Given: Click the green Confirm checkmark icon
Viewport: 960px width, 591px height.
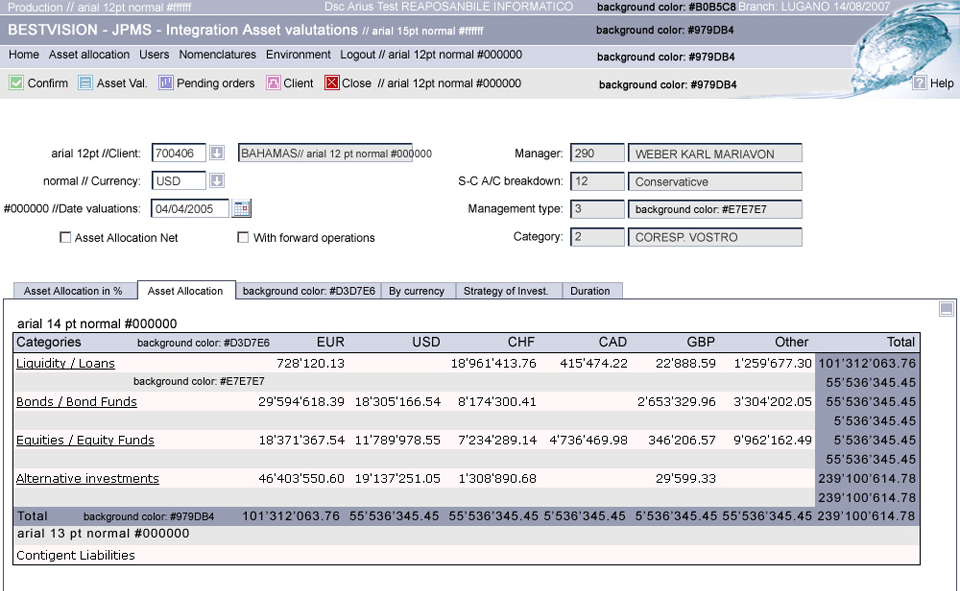Looking at the screenshot, I should pos(16,83).
